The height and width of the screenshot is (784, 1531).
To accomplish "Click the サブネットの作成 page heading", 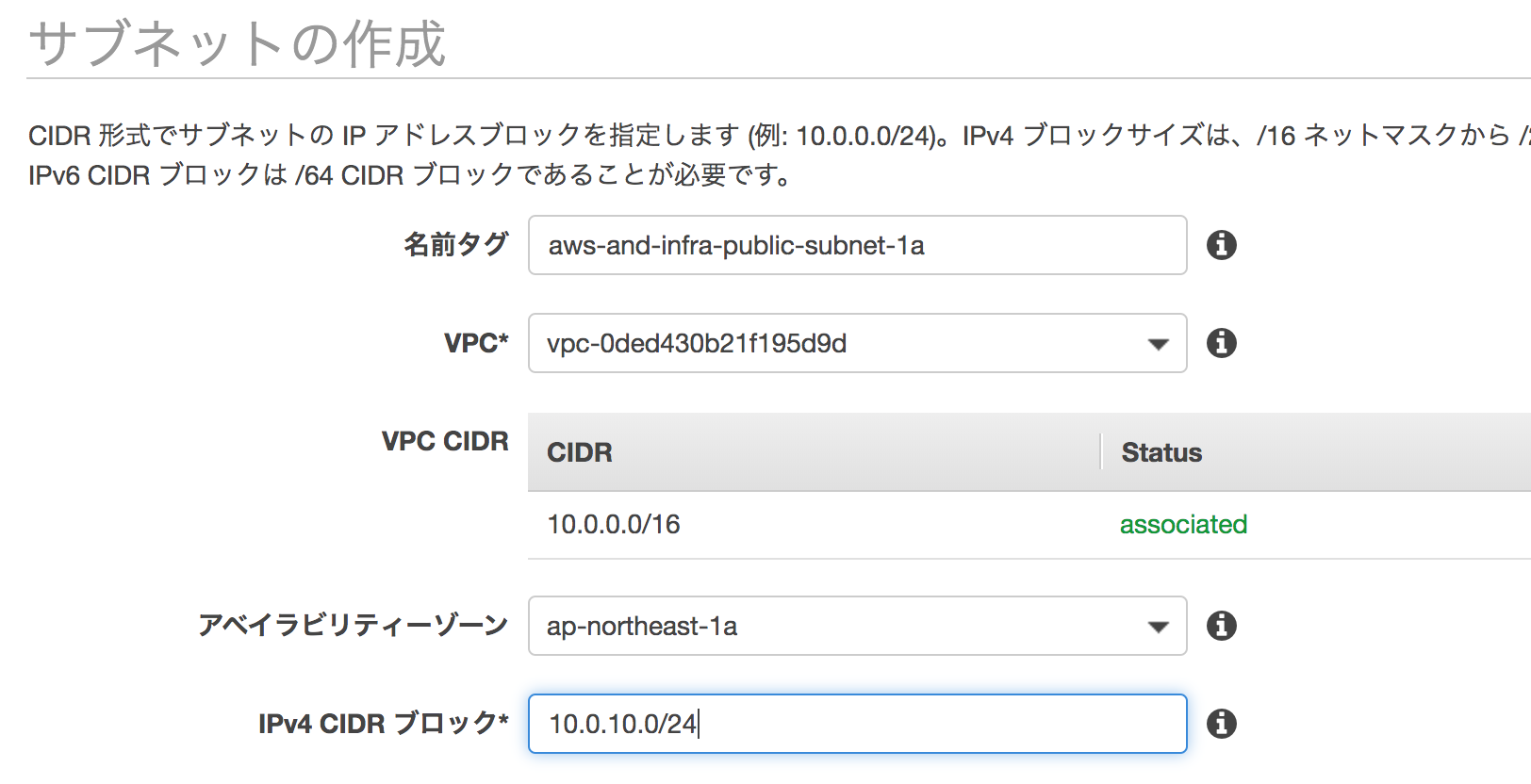I will [238, 43].
